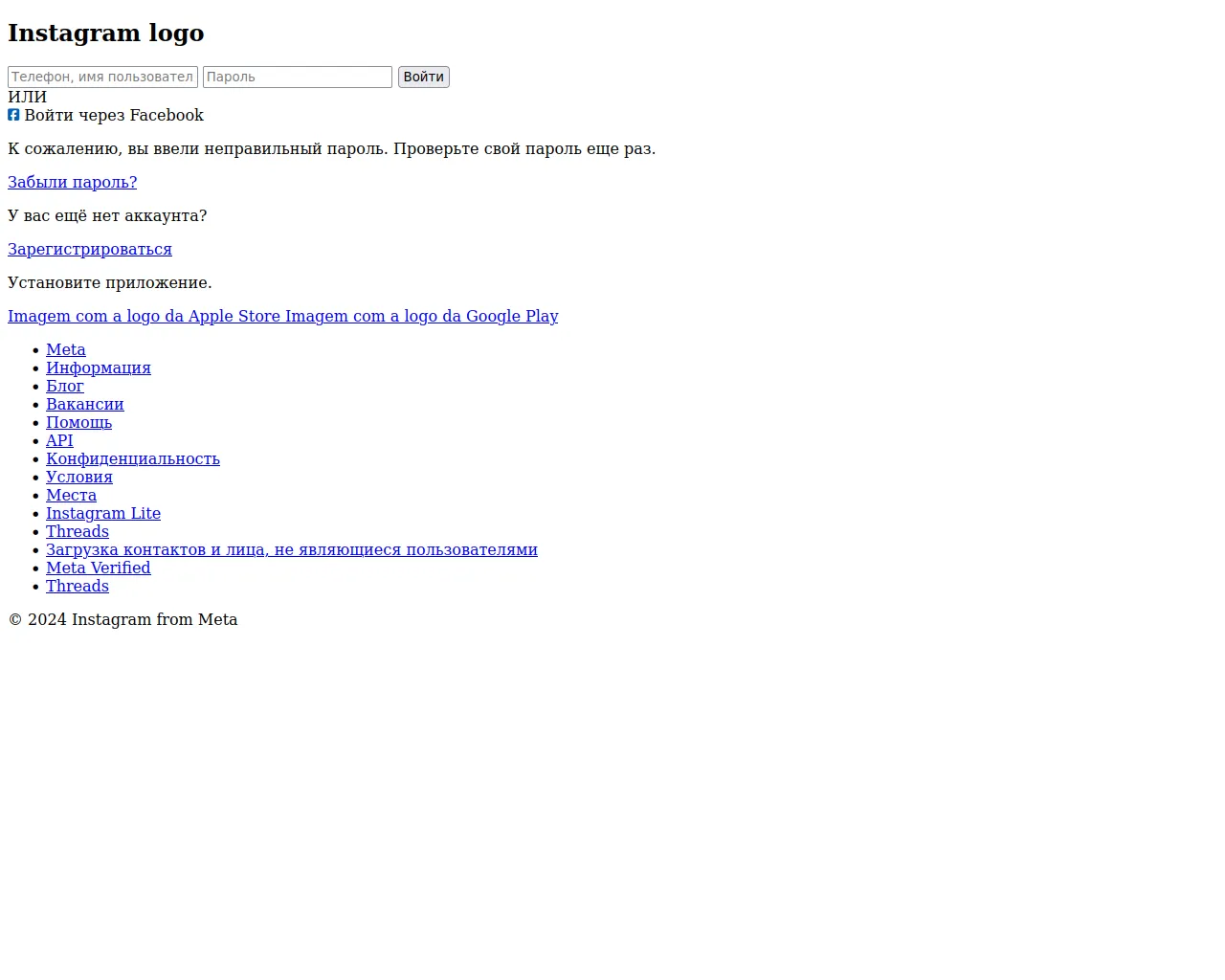1225x980 pixels.
Task: Open the first Threads link above Загрузка контактов
Action: (78, 531)
